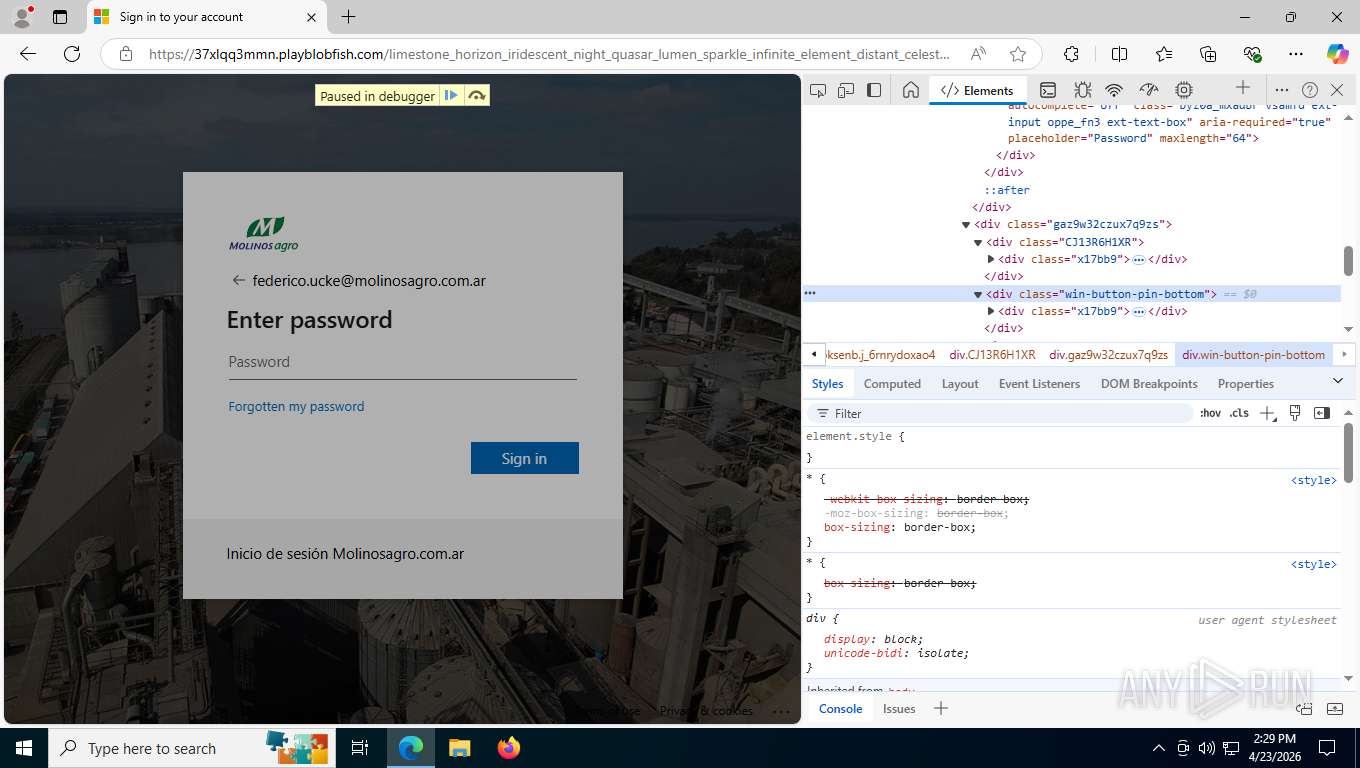
Task: Open the Console tool in top toolbar
Action: point(1048,90)
